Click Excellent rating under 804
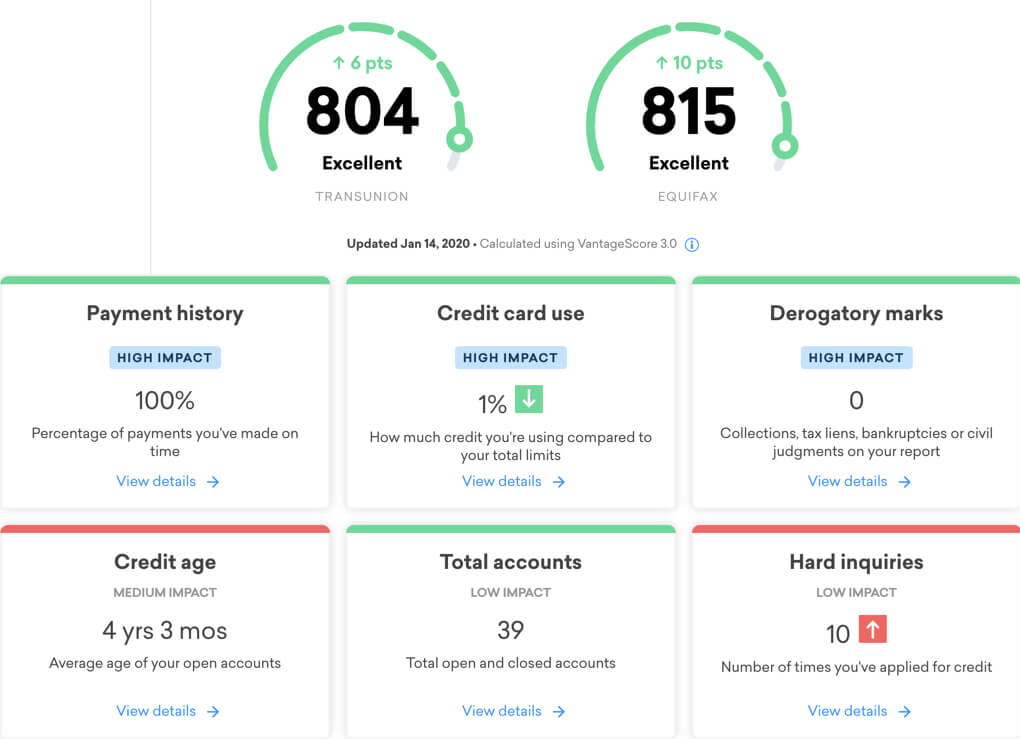 tap(362, 163)
